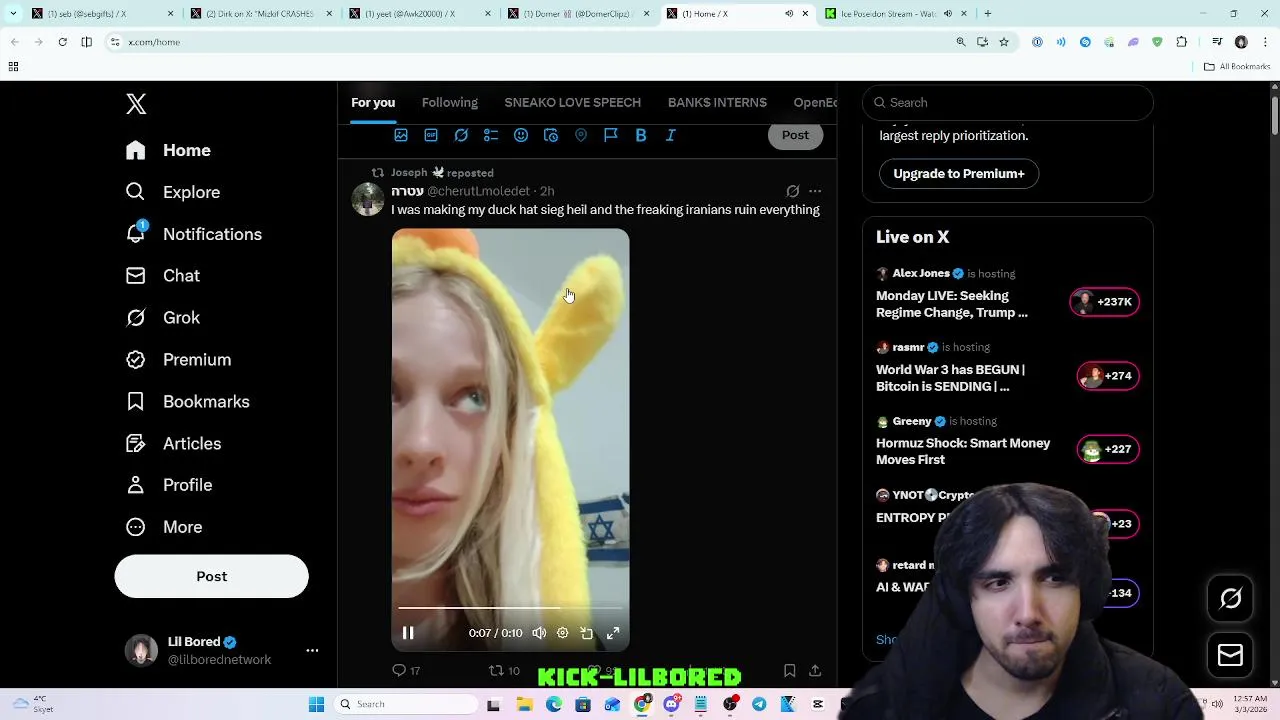This screenshot has height=720, width=1280.
Task: Reply to the post with 17 comments
Action: [x=405, y=670]
